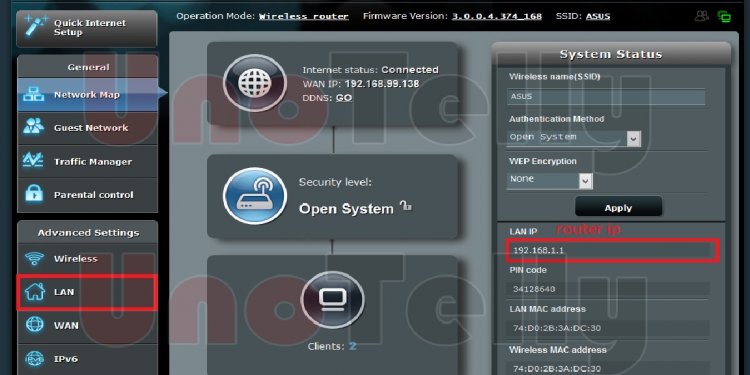The width and height of the screenshot is (750, 375).
Task: Edit the Wireless name SSID field
Action: point(606,97)
